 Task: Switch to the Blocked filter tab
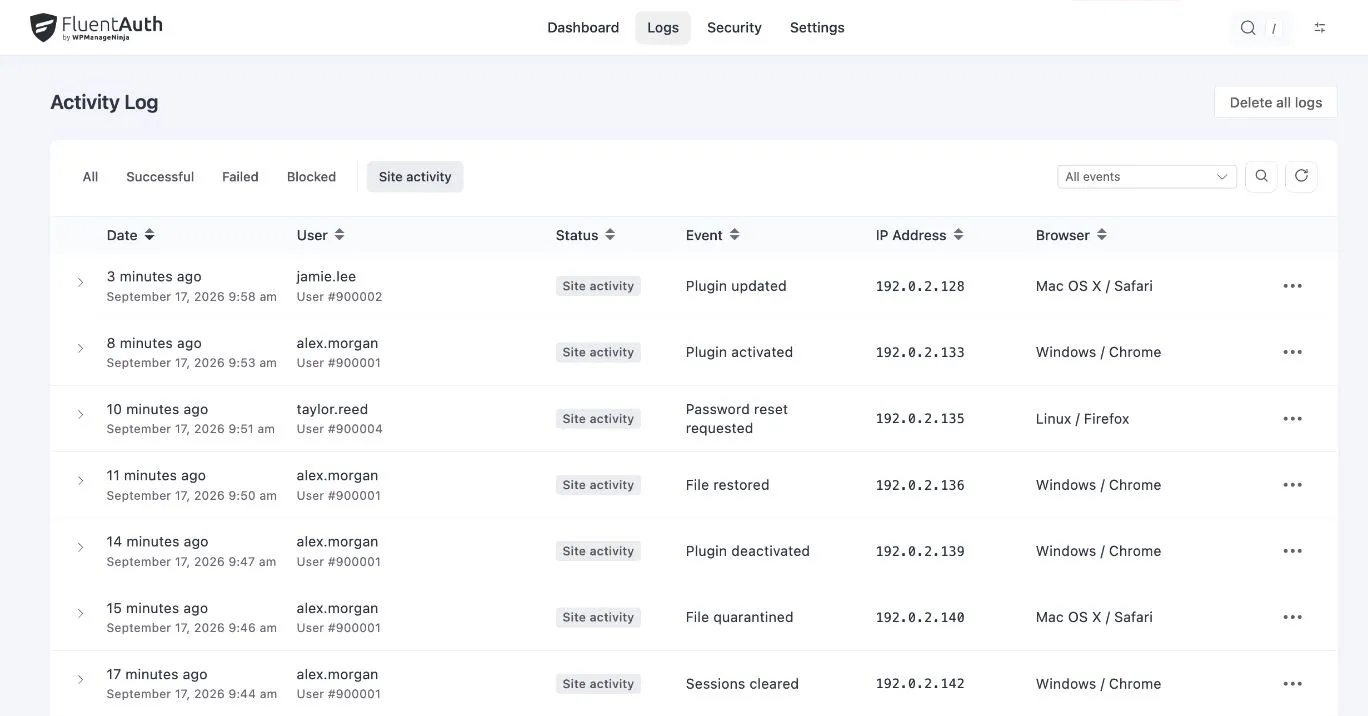311,177
